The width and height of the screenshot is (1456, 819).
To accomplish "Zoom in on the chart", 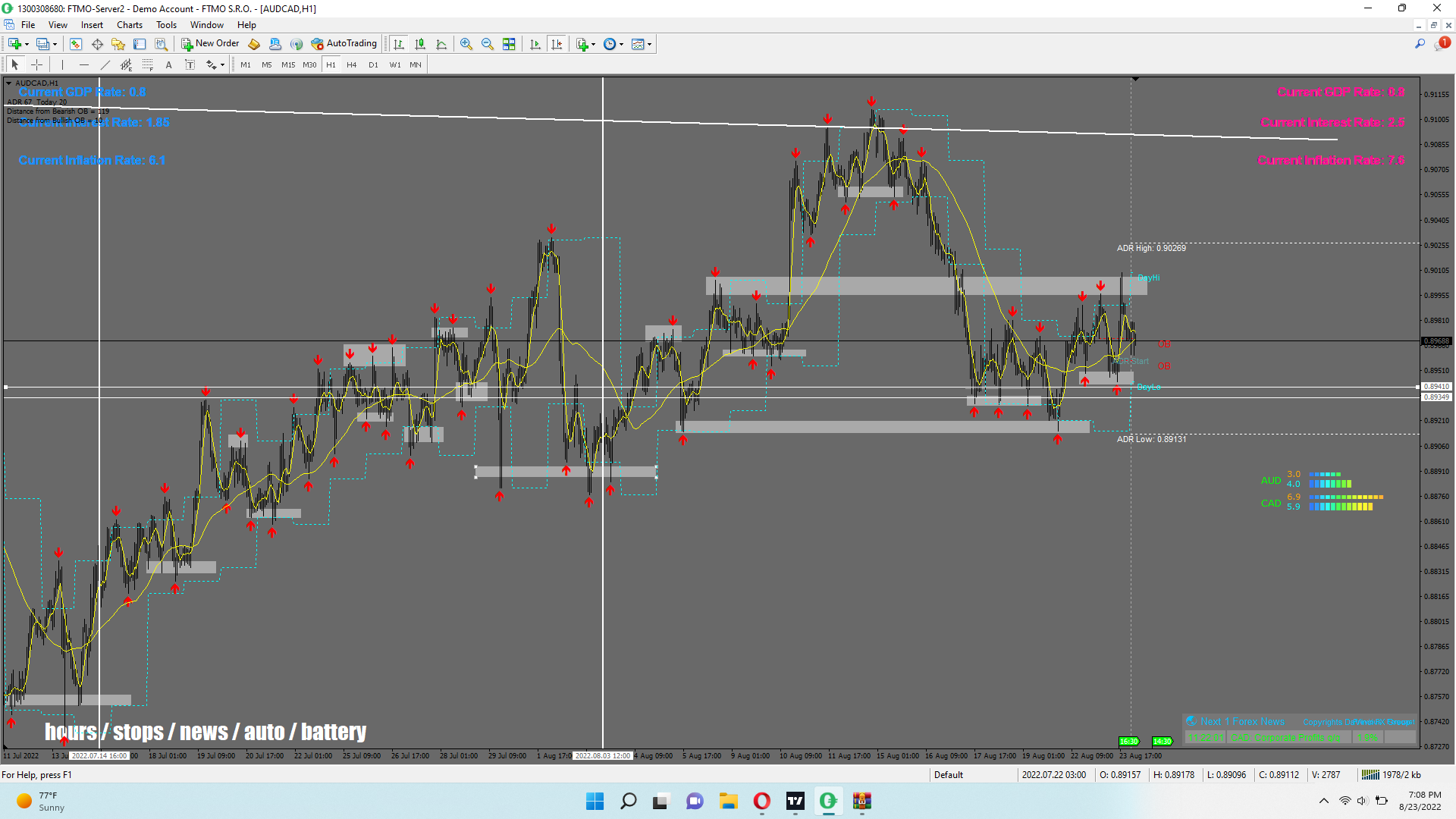I will click(466, 44).
